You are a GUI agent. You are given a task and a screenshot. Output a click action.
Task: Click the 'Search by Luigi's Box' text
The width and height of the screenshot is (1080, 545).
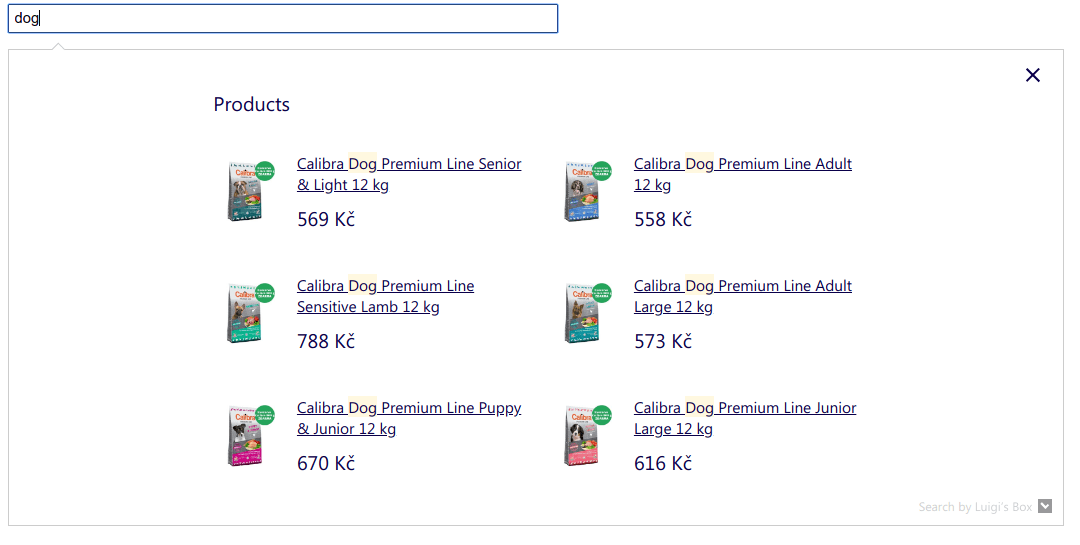coord(975,507)
